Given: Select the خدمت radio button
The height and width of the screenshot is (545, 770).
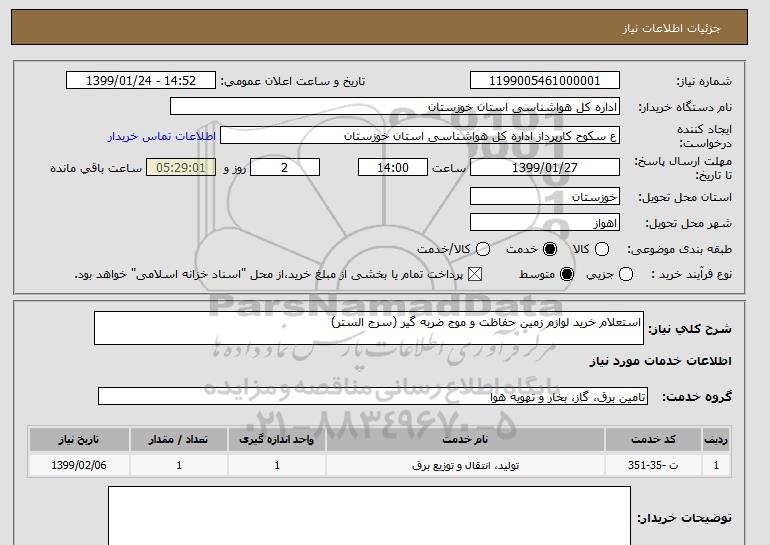Looking at the screenshot, I should 550,249.
